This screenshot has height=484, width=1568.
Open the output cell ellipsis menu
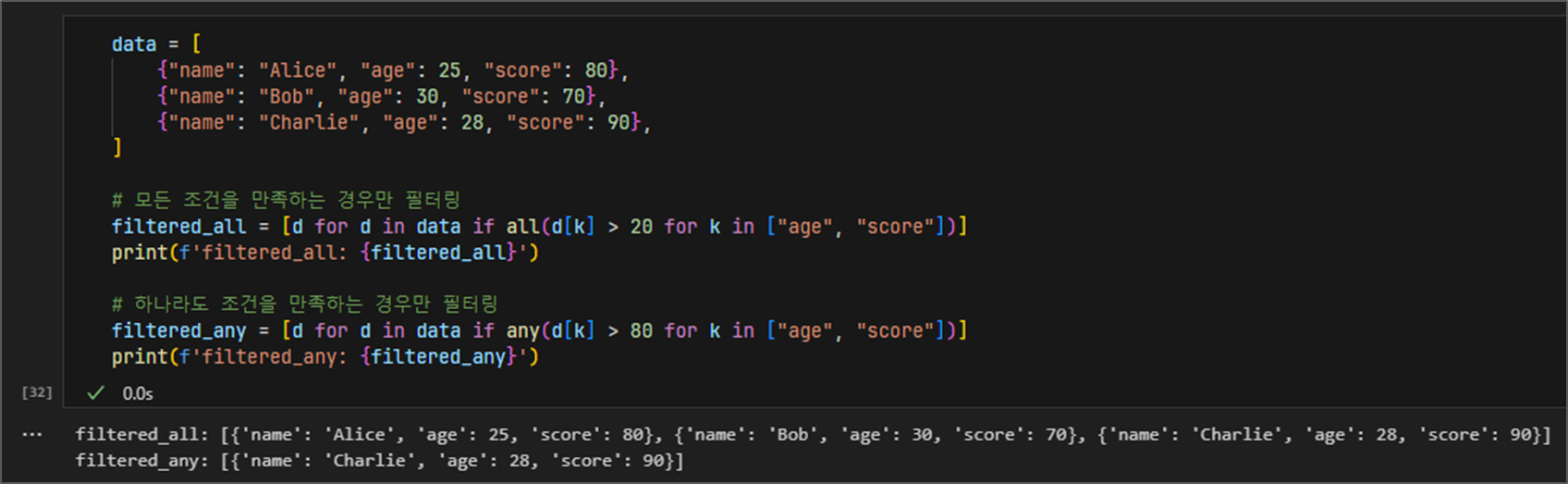tap(32, 434)
